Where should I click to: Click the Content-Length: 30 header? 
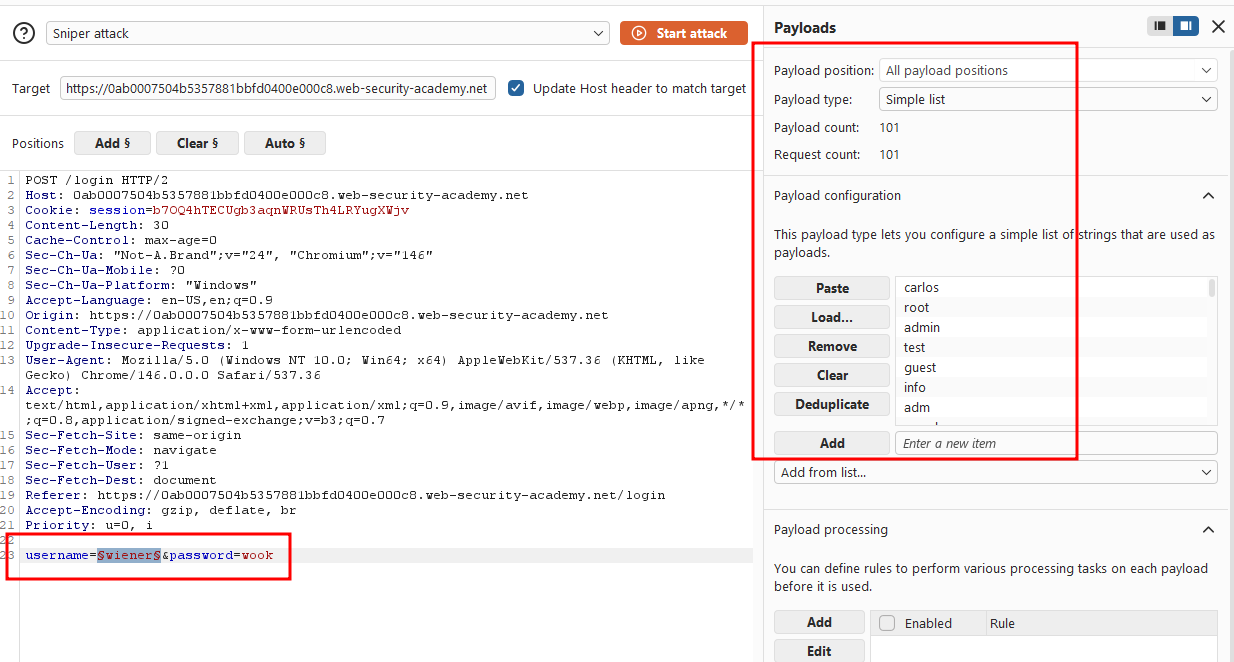click(97, 225)
